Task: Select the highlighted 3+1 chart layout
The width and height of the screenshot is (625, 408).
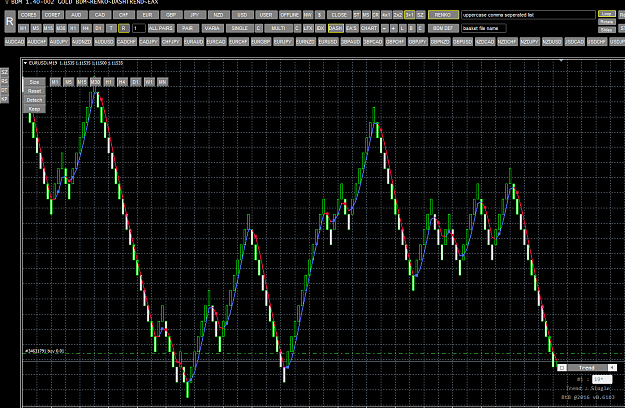Action: pos(409,15)
